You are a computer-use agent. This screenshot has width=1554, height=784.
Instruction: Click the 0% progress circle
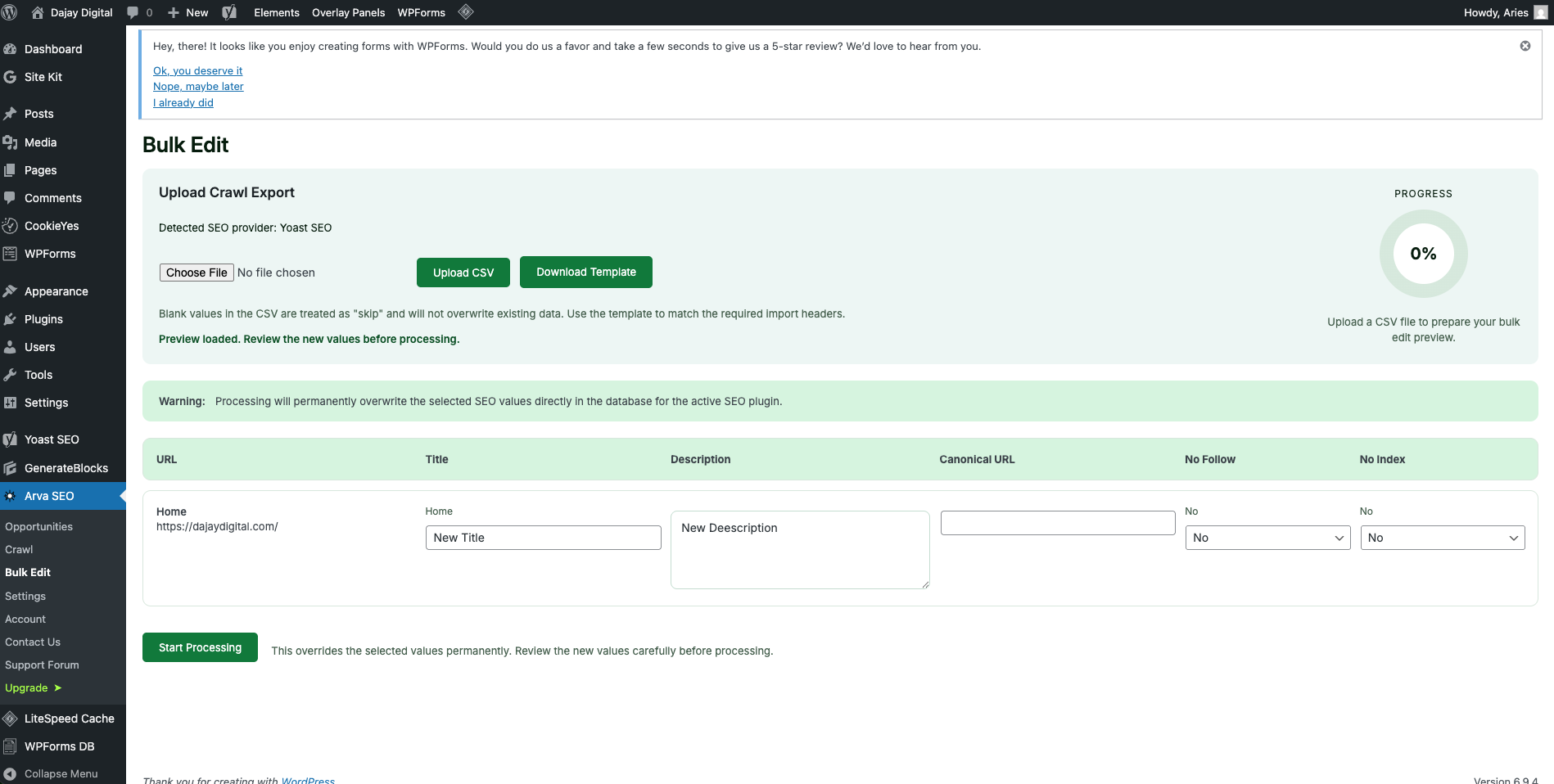(1423, 254)
